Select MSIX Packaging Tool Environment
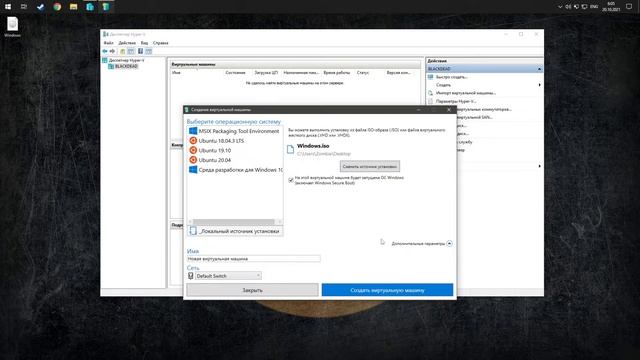The width and height of the screenshot is (640, 360). [x=235, y=131]
